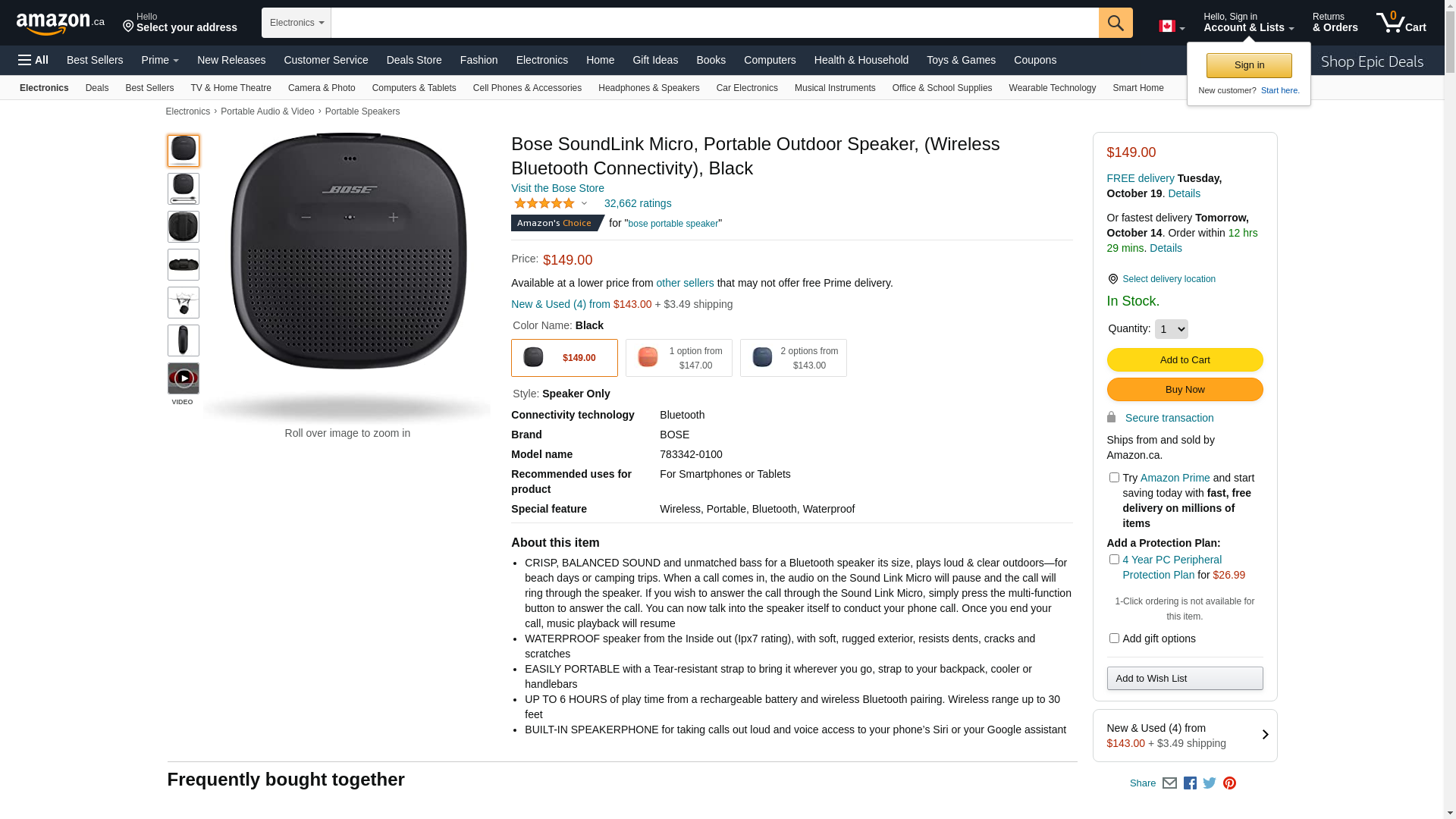Open the All hamburger menu
This screenshot has height=819, width=1456.
tap(33, 60)
